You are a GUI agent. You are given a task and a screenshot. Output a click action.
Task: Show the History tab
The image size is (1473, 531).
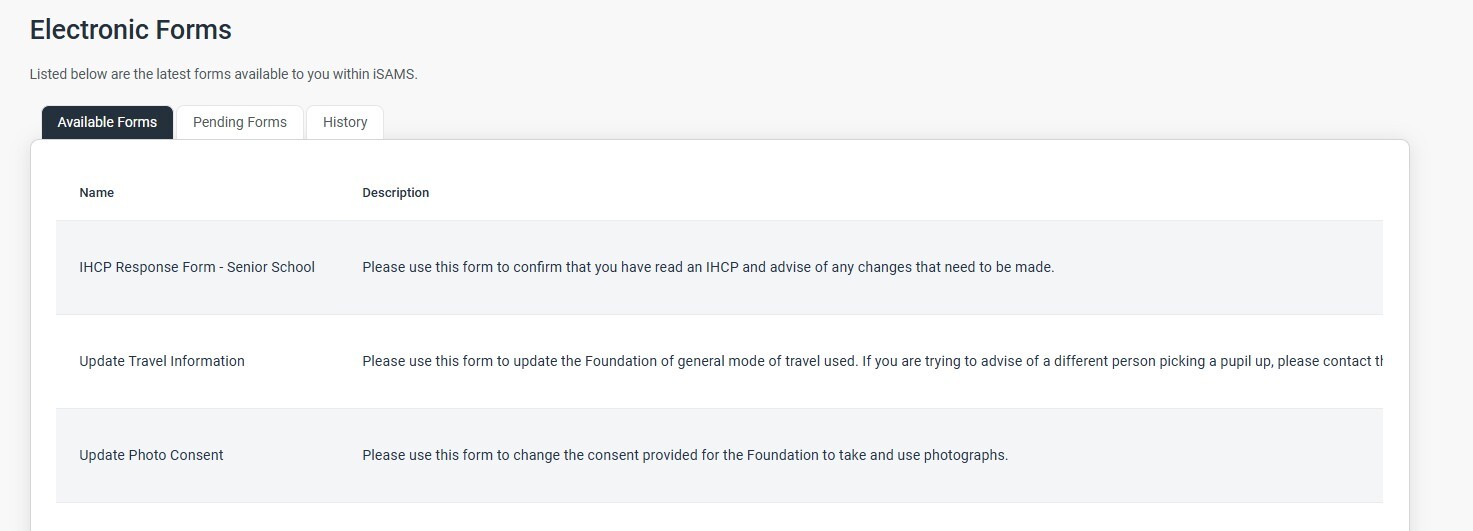[x=345, y=122]
